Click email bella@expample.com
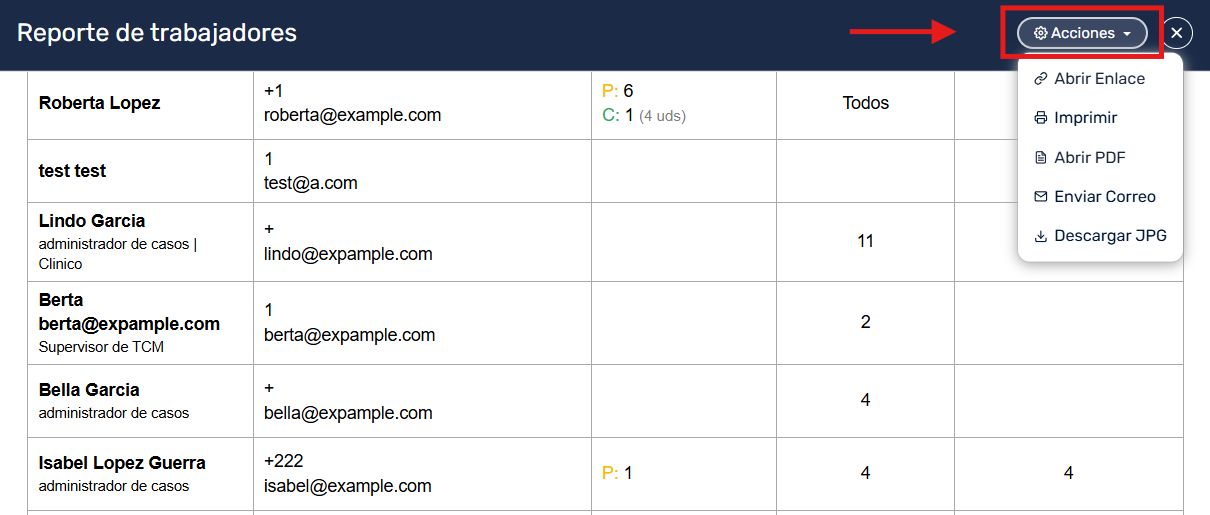Viewport: 1210px width, 515px height. 348,413
